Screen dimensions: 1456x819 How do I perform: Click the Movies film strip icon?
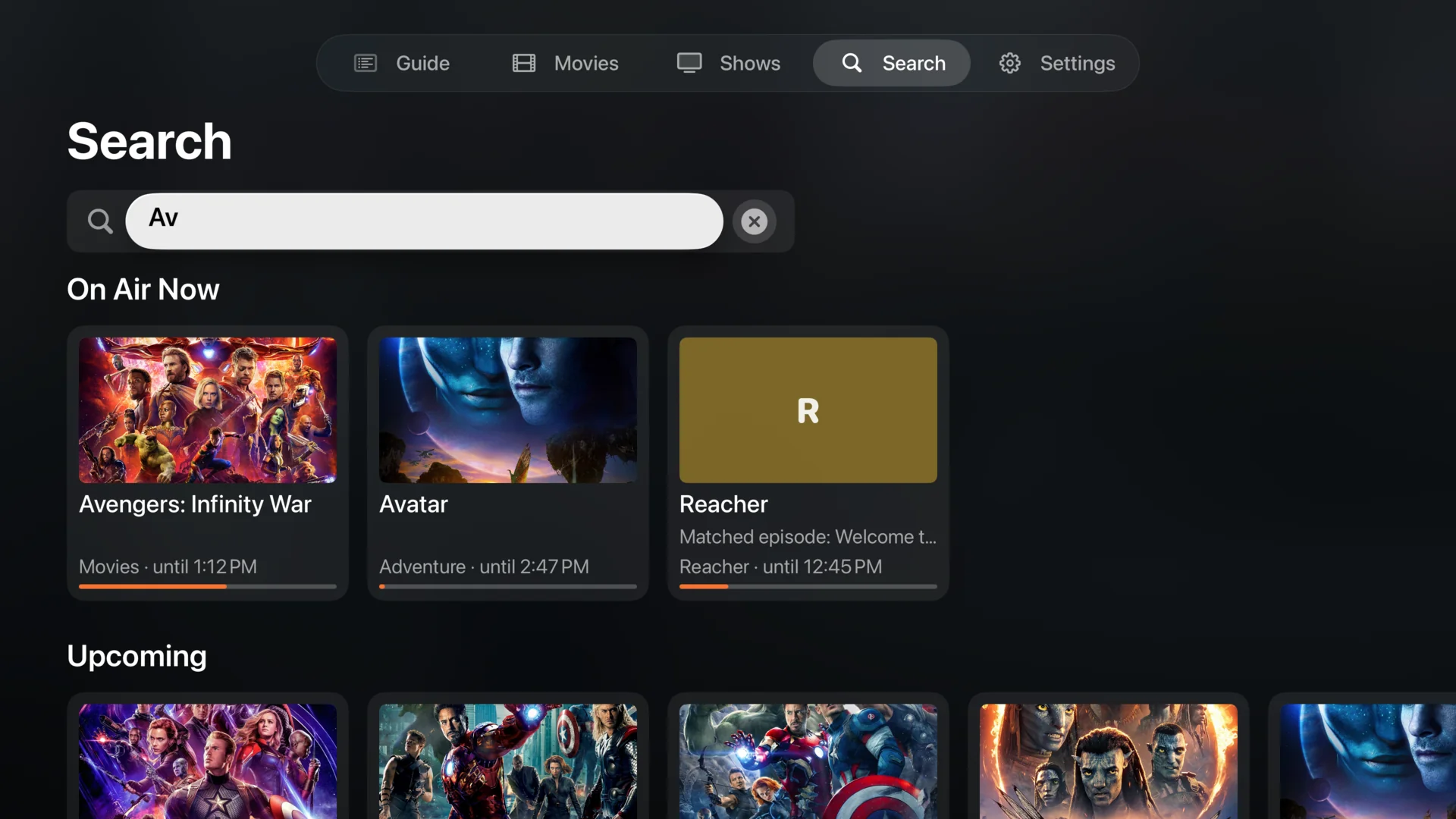click(524, 63)
